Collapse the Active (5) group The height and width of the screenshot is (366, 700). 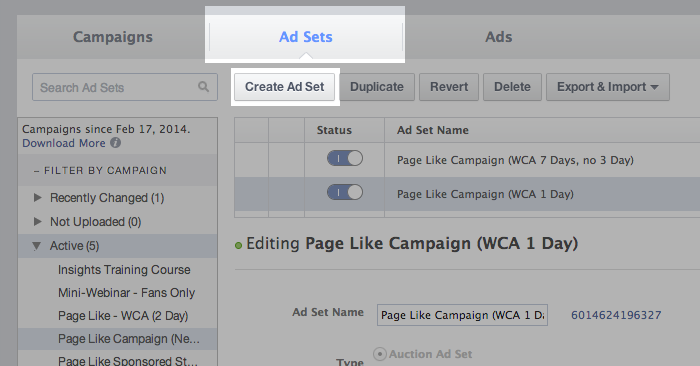pos(37,245)
